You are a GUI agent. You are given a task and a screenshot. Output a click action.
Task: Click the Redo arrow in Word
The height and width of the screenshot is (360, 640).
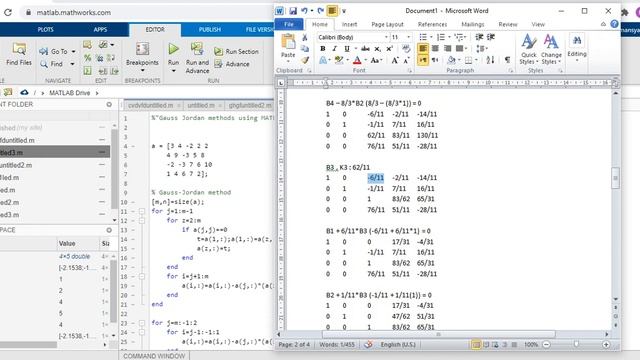click(x=320, y=11)
